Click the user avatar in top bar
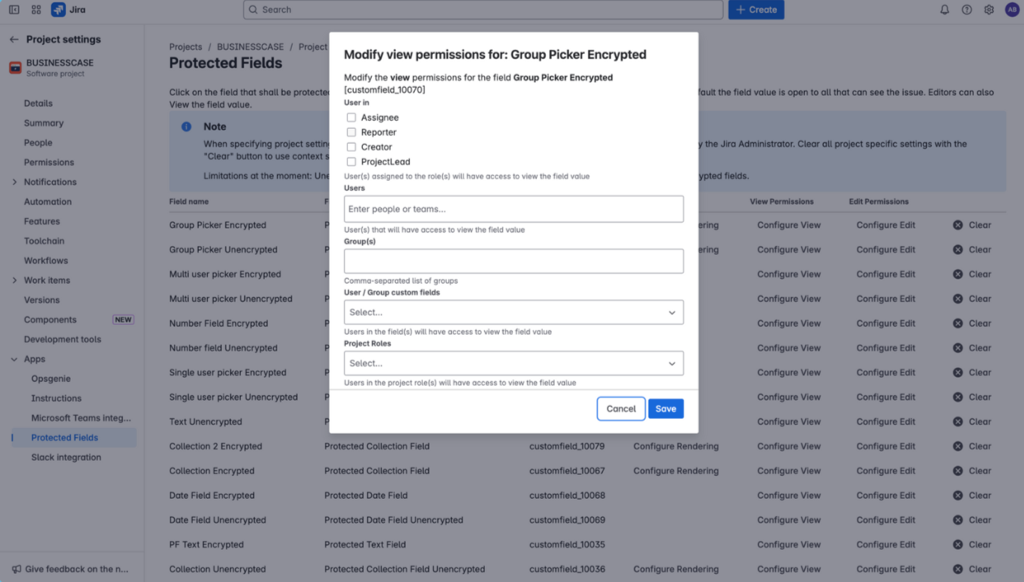 [1011, 10]
